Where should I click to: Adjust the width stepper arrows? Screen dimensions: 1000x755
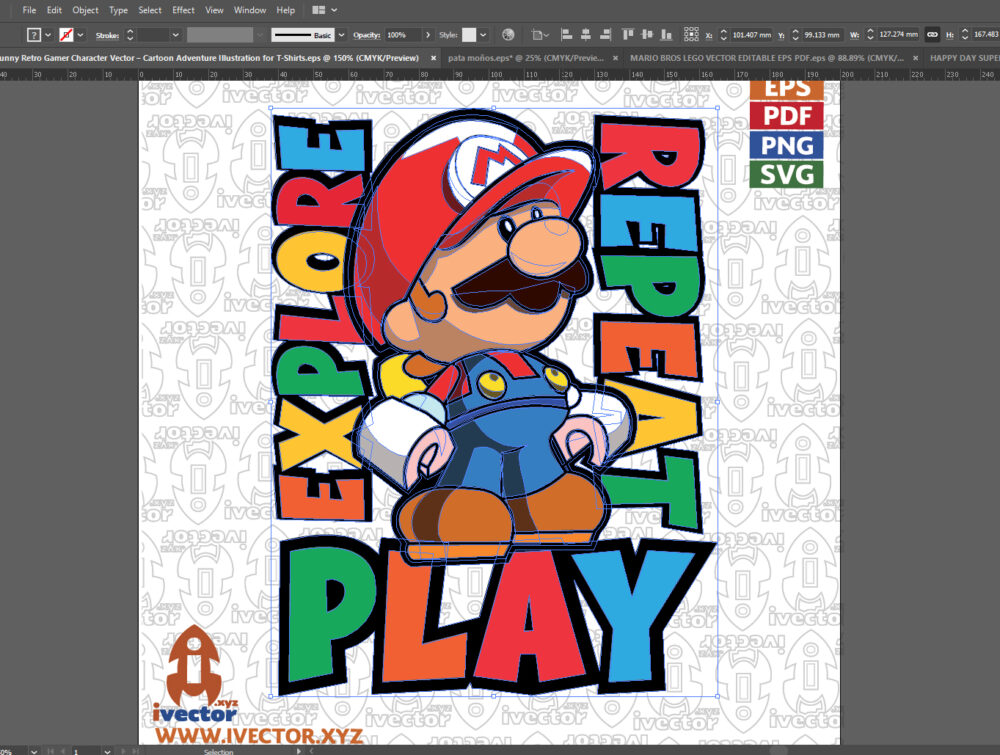point(870,35)
